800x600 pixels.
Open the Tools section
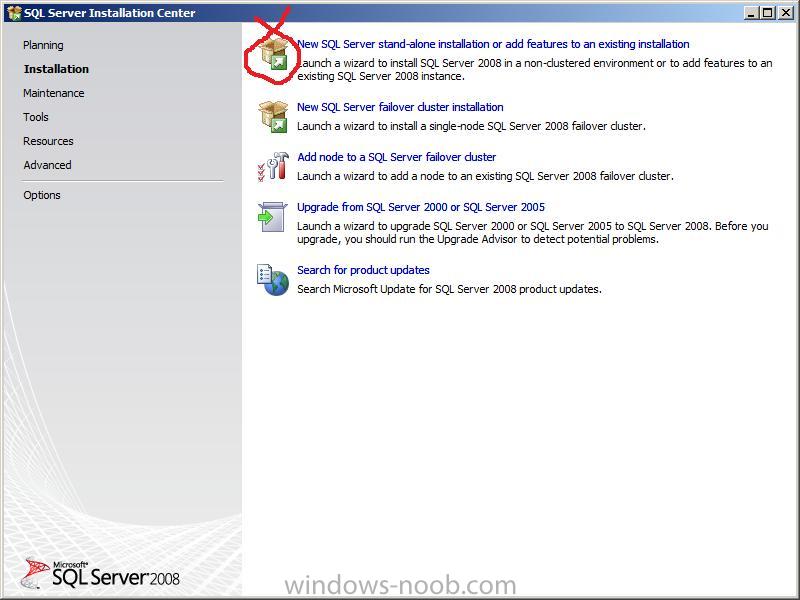pos(36,117)
